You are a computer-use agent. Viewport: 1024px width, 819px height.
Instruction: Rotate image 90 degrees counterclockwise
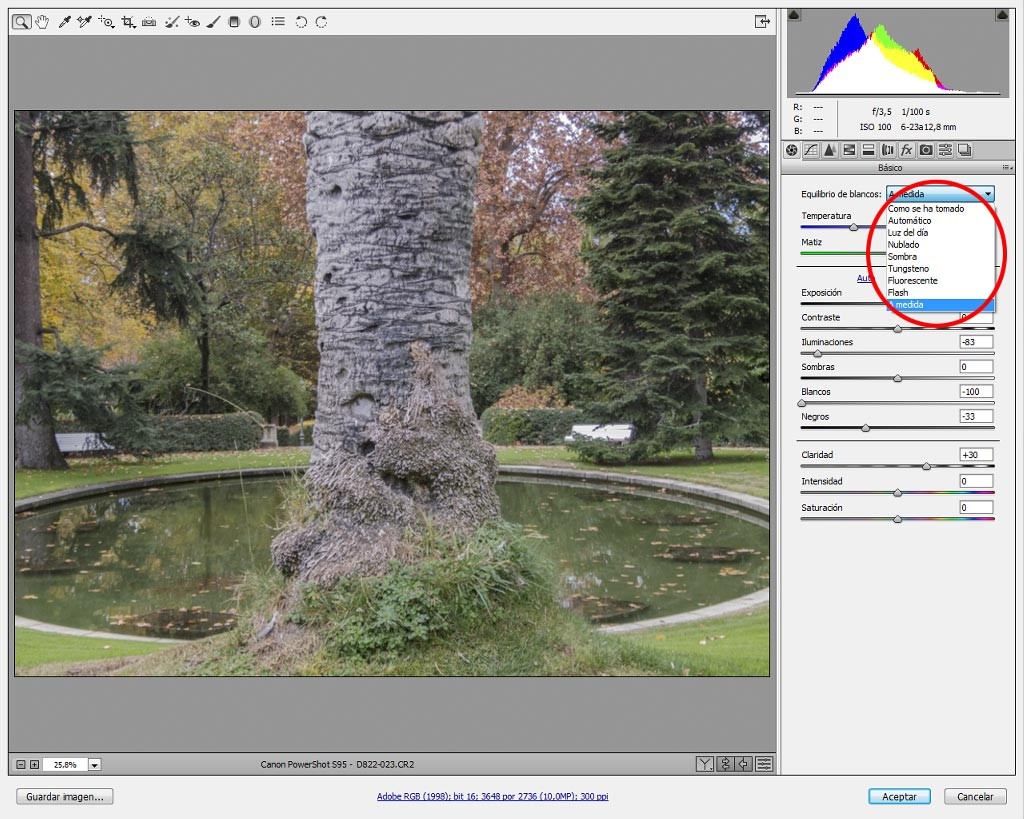300,22
